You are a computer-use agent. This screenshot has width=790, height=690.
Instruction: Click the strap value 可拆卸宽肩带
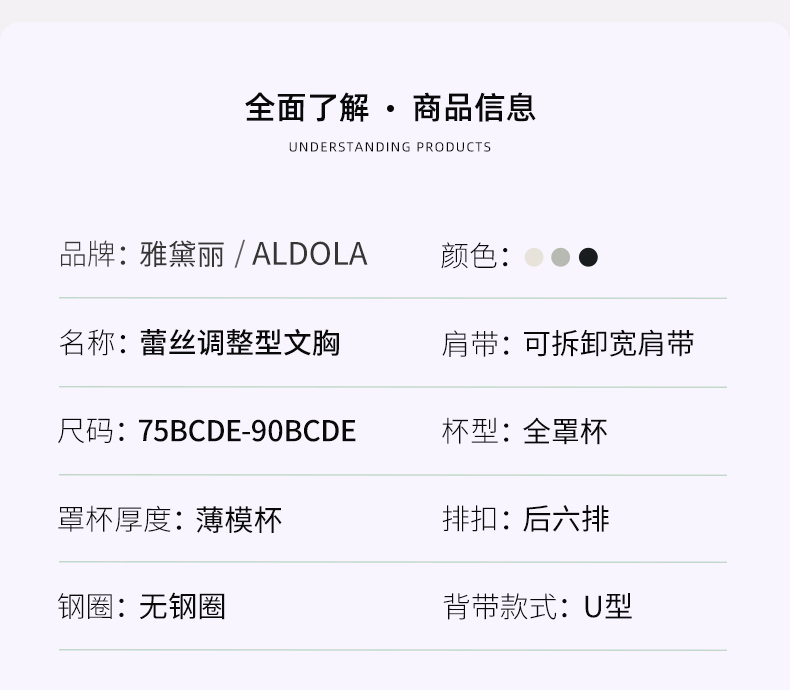[x=608, y=343]
